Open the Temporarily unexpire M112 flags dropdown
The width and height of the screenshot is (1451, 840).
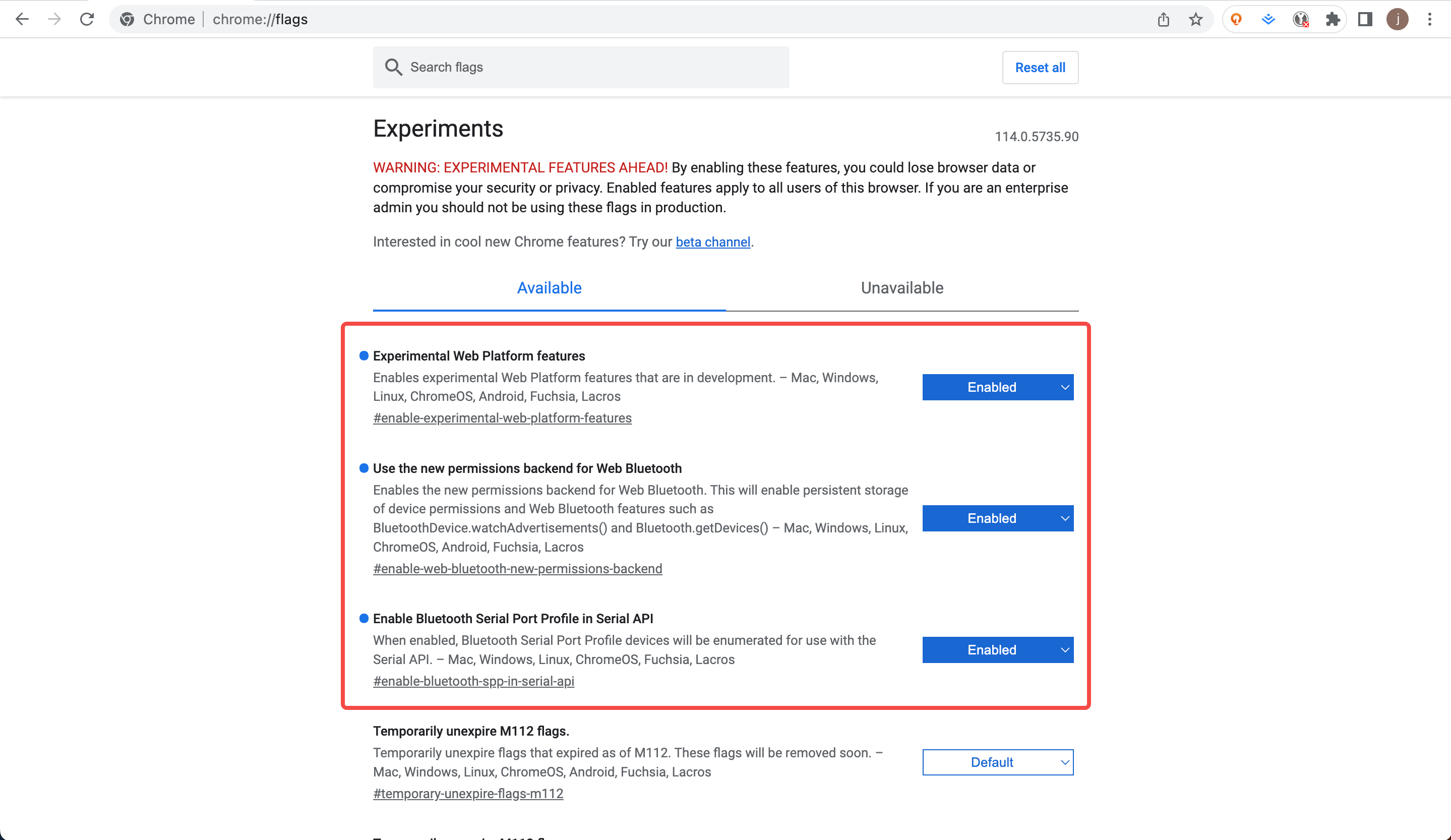point(998,762)
